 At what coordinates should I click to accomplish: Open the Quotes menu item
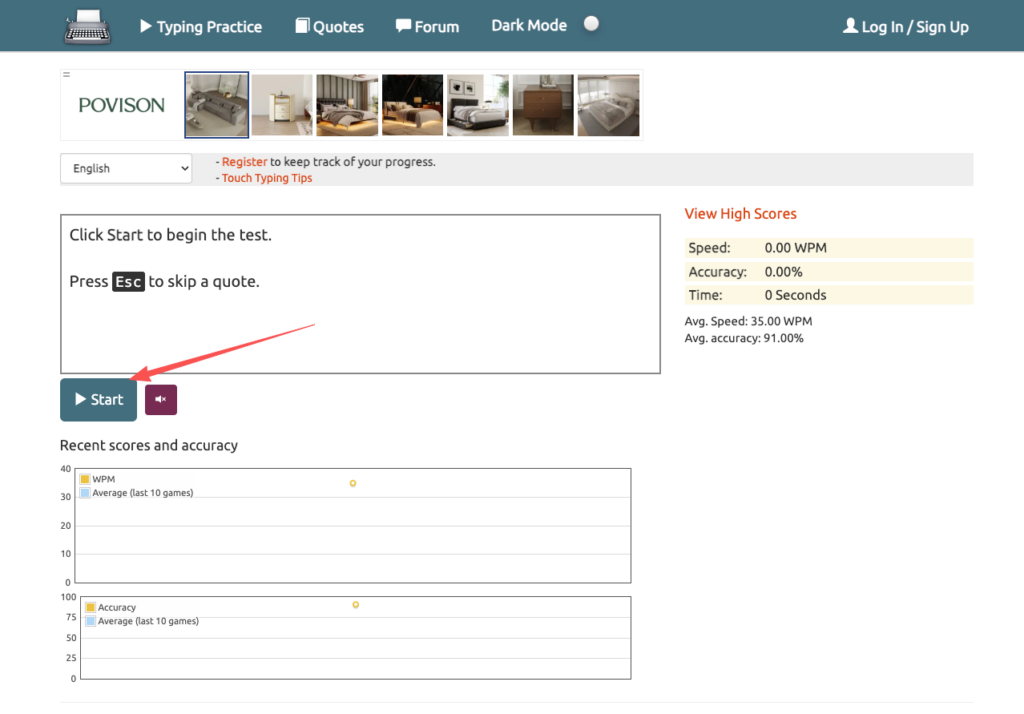(x=330, y=27)
